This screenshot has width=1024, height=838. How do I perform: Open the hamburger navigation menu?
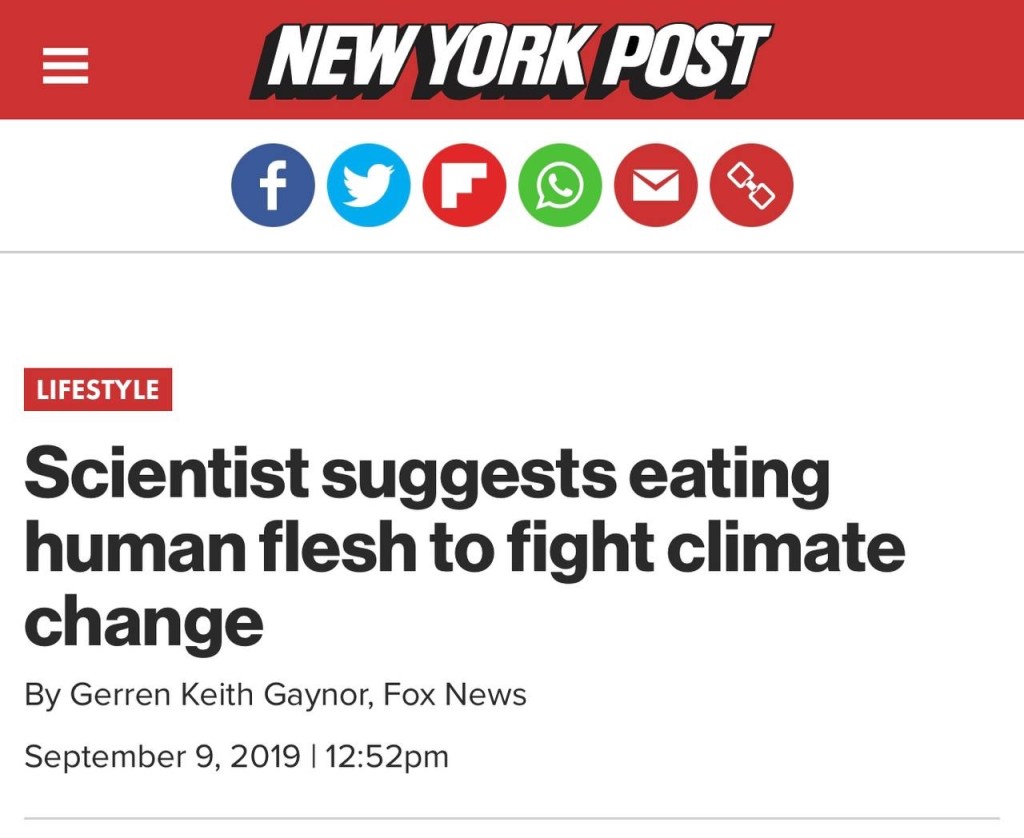66,68
